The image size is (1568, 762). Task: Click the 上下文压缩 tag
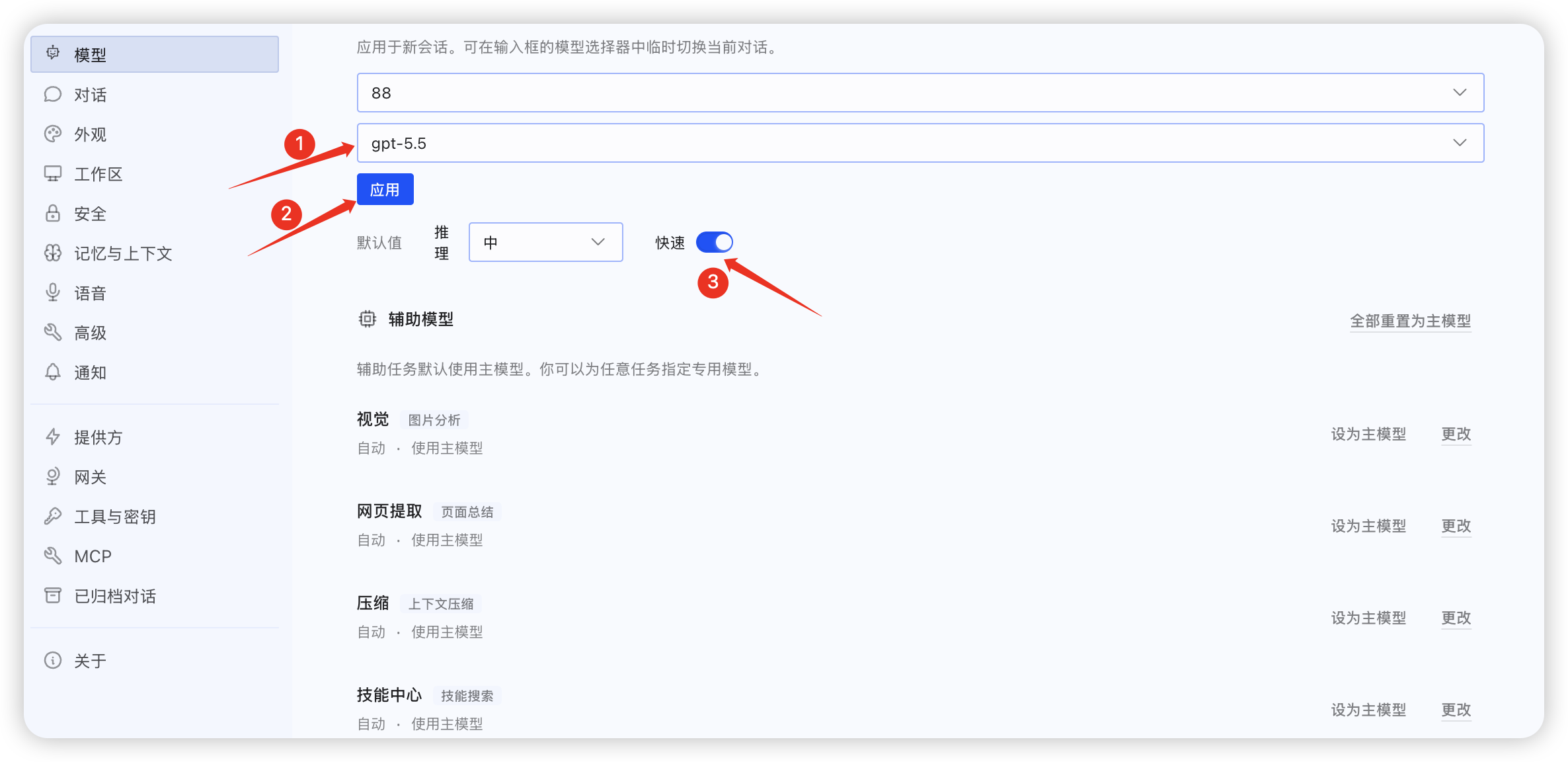pyautogui.click(x=441, y=604)
